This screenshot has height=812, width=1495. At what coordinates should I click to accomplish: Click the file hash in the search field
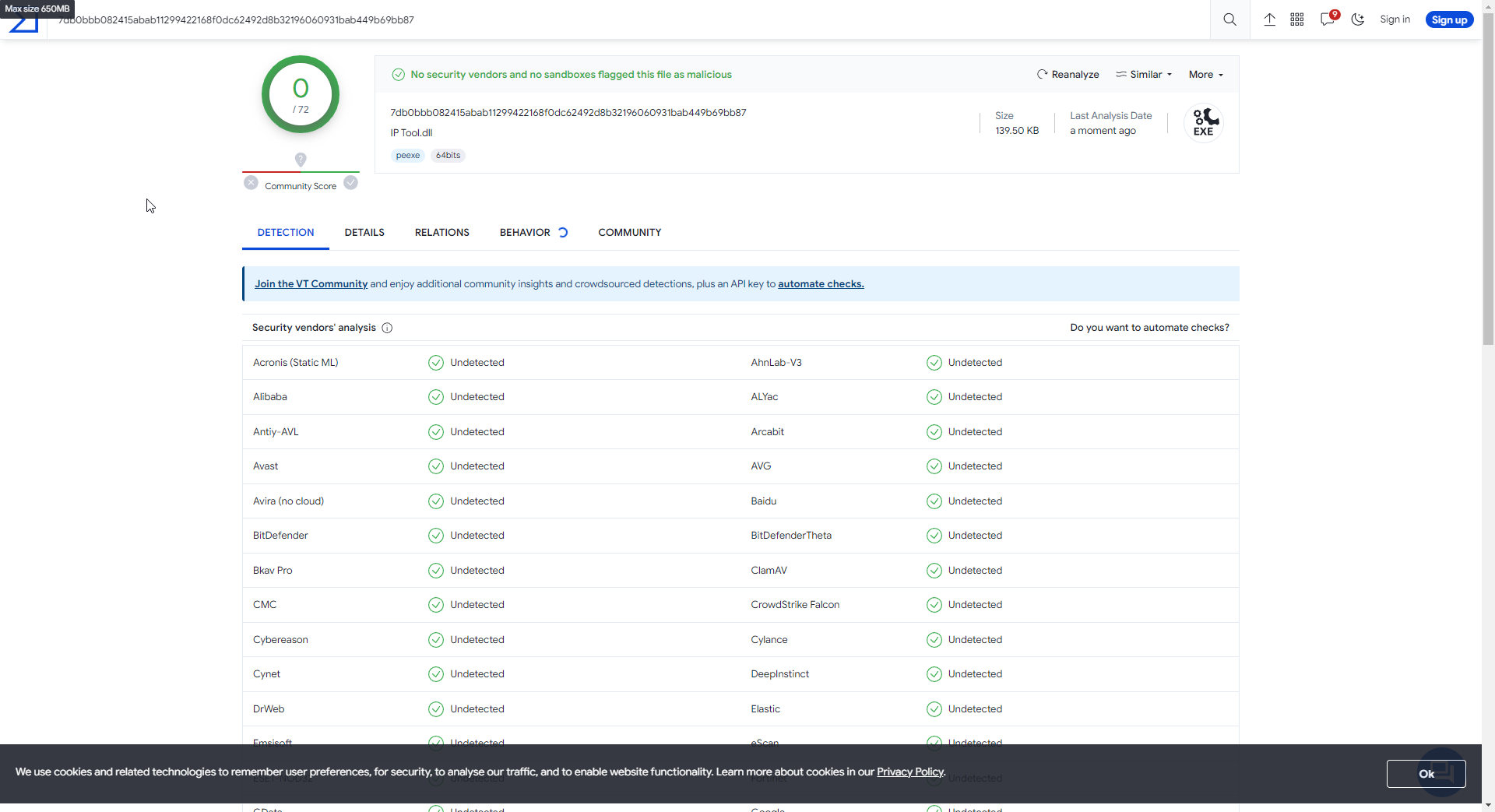pos(237,20)
